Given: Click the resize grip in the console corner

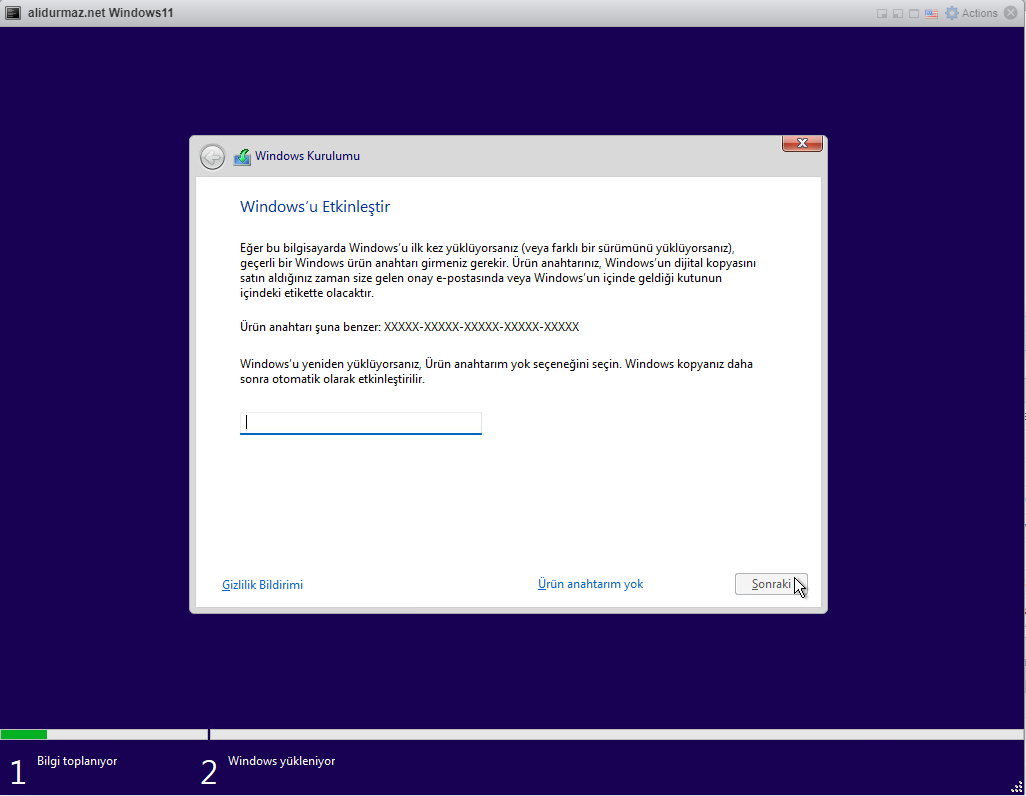Looking at the screenshot, I should click(1016, 787).
